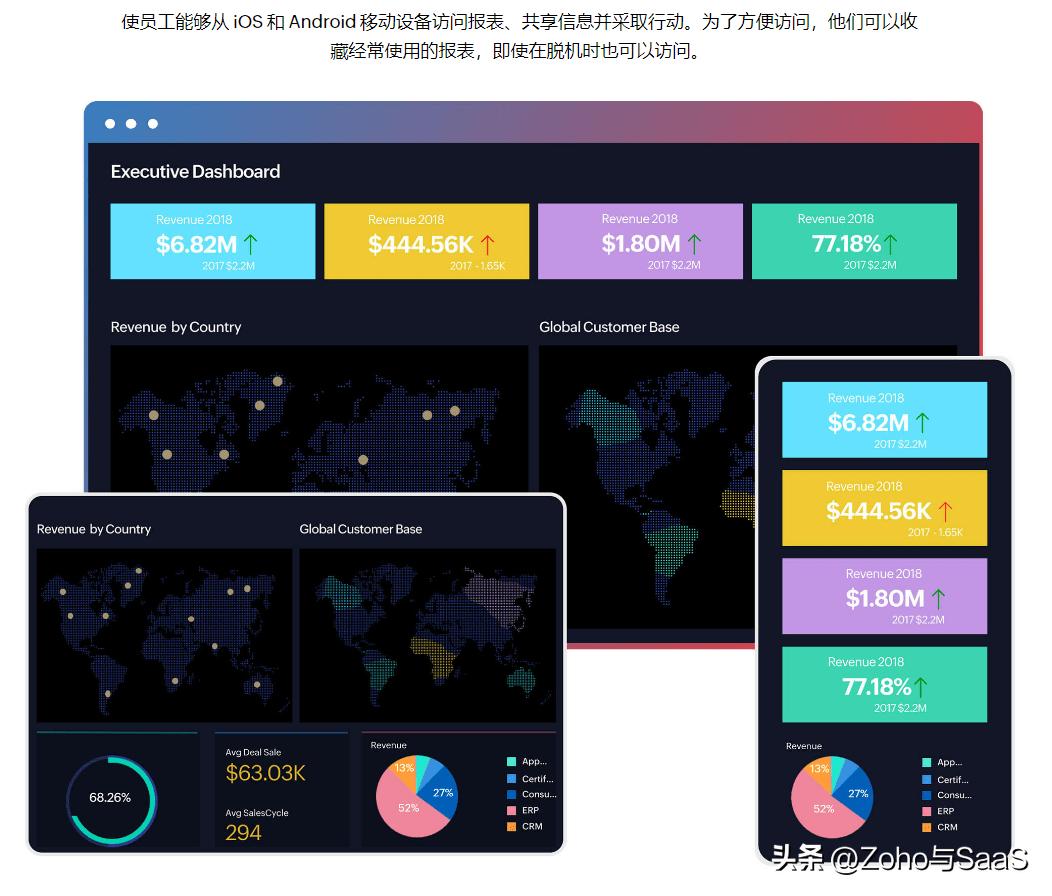Select the phone $1.80M purple card

click(x=884, y=596)
